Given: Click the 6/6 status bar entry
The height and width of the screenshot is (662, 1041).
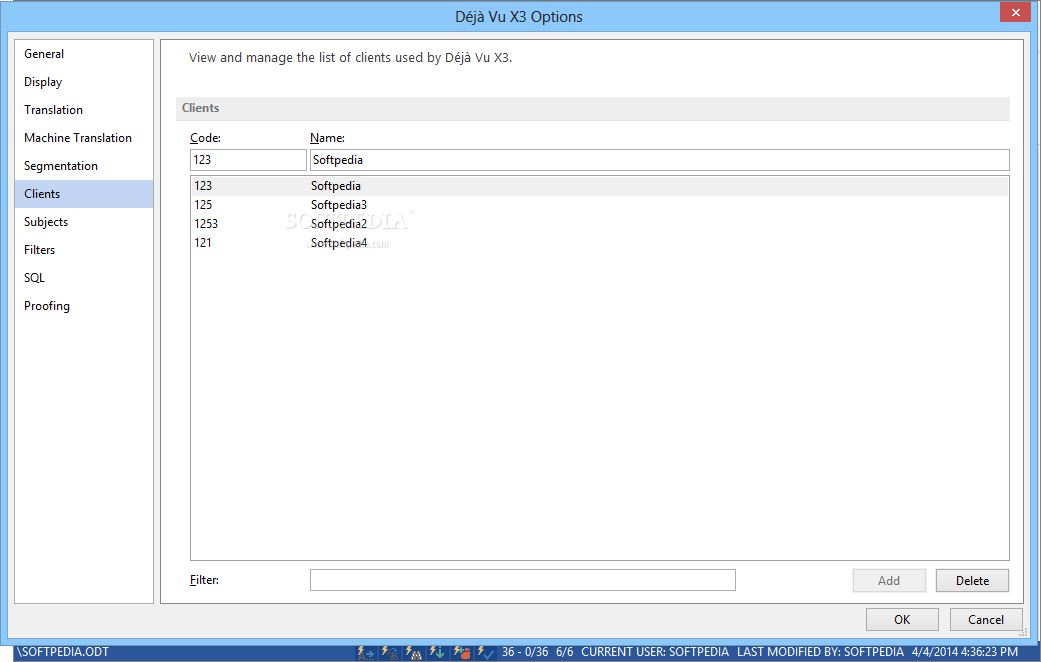Looking at the screenshot, I should (564, 652).
